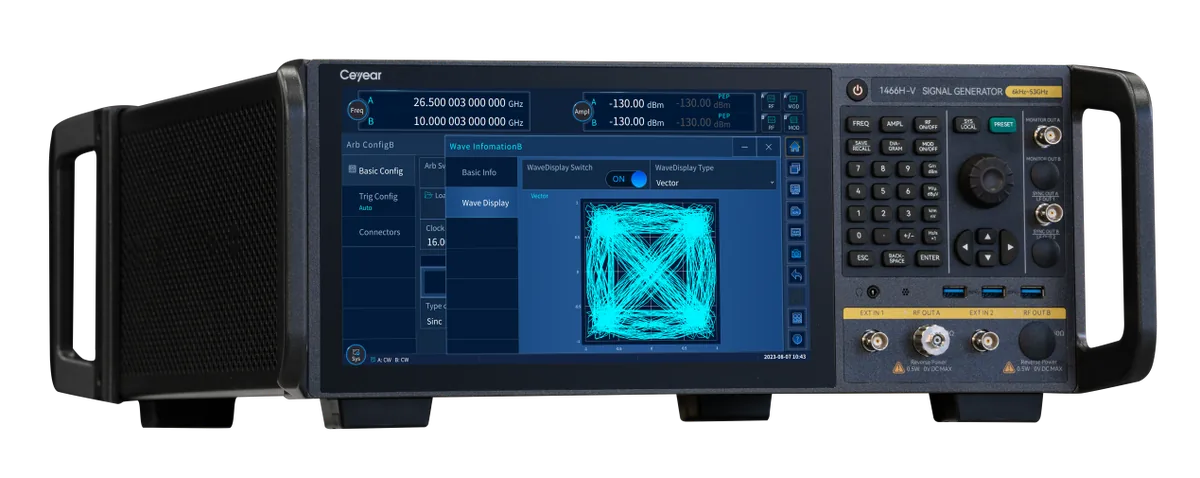Push the number 9 key
Viewport: 1200px width, 478px height.
tap(908, 168)
